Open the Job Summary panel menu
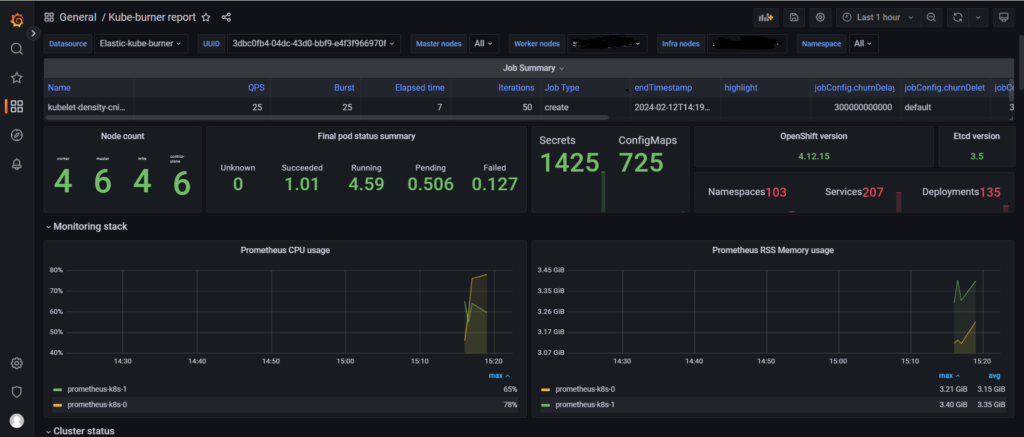This screenshot has height=437, width=1024. click(533, 68)
